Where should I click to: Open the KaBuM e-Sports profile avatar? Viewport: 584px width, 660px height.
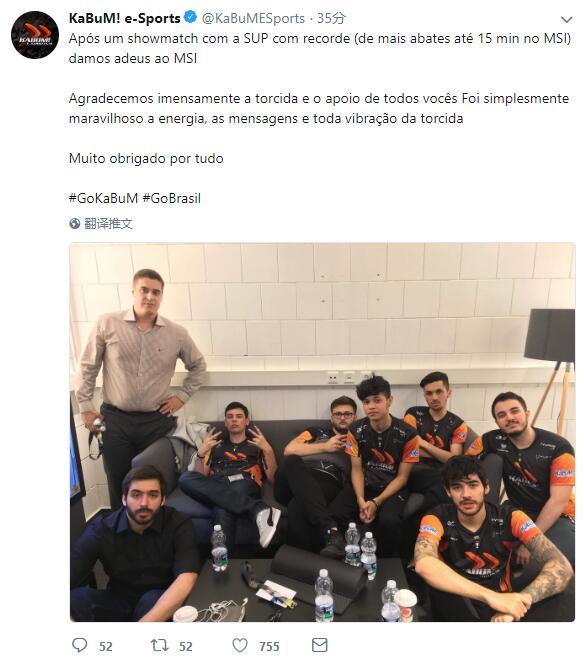35,35
